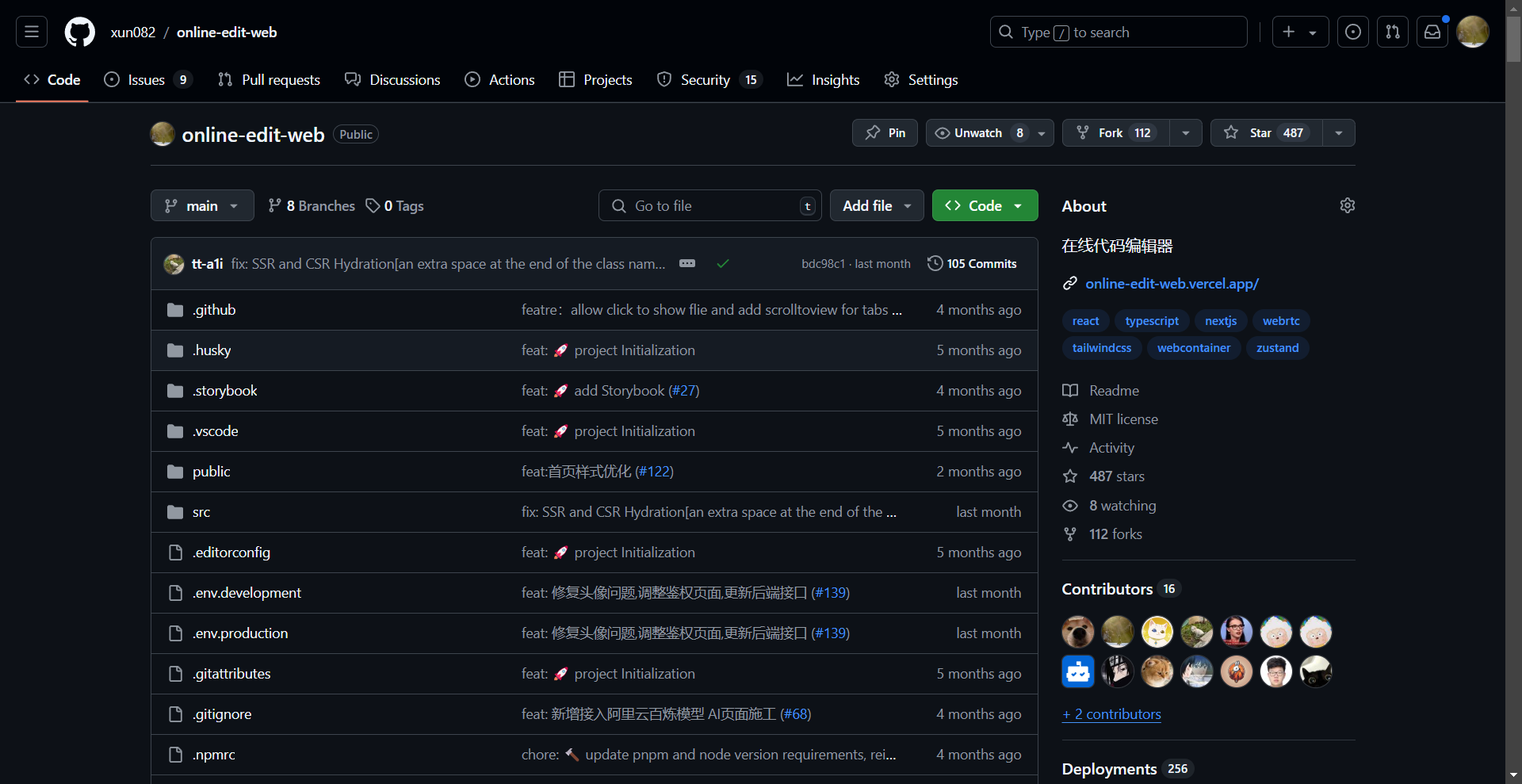Open the hamburger navigation menu
The image size is (1522, 784).
[x=32, y=32]
